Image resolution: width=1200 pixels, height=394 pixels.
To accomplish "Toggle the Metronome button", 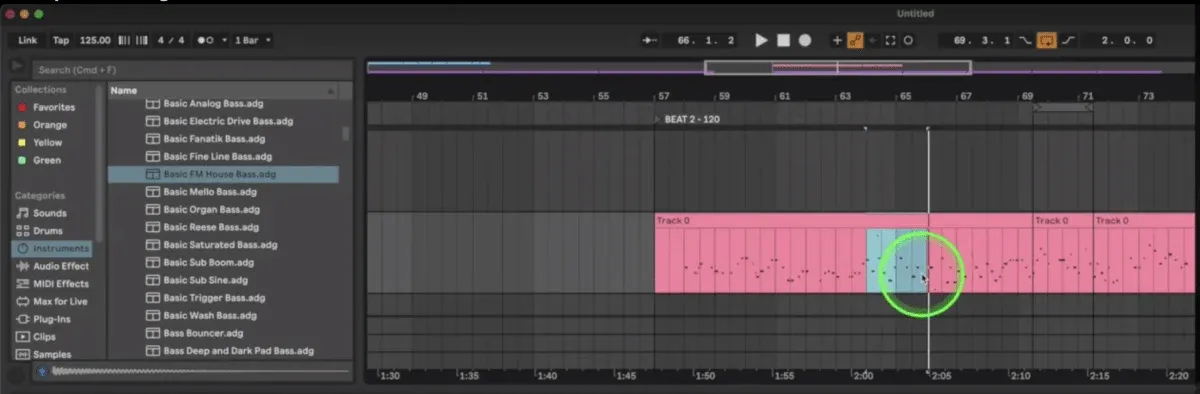I will pyautogui.click(x=205, y=40).
